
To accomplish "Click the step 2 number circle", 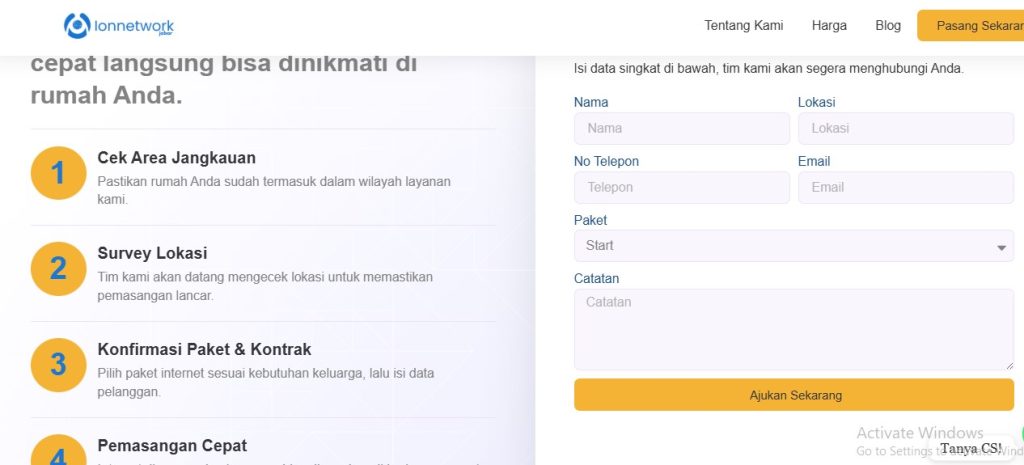I will click(x=58, y=269).
